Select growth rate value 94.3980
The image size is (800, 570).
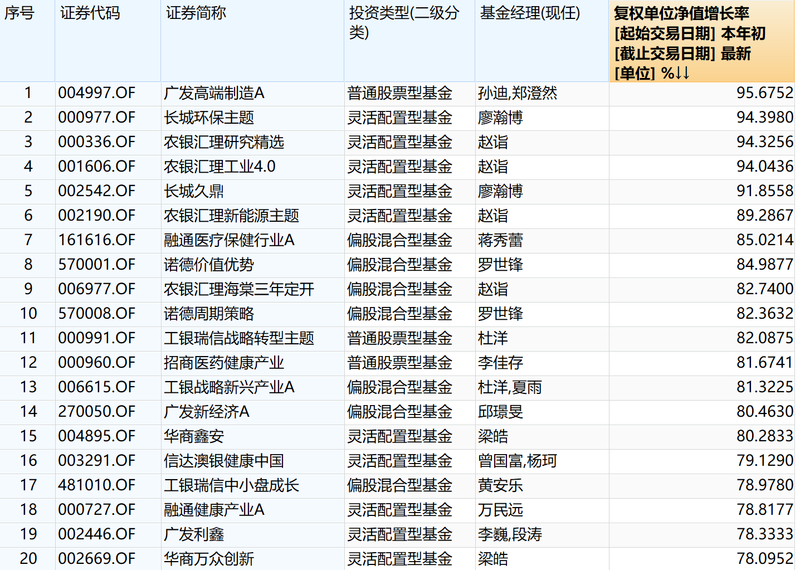pyautogui.click(x=765, y=118)
